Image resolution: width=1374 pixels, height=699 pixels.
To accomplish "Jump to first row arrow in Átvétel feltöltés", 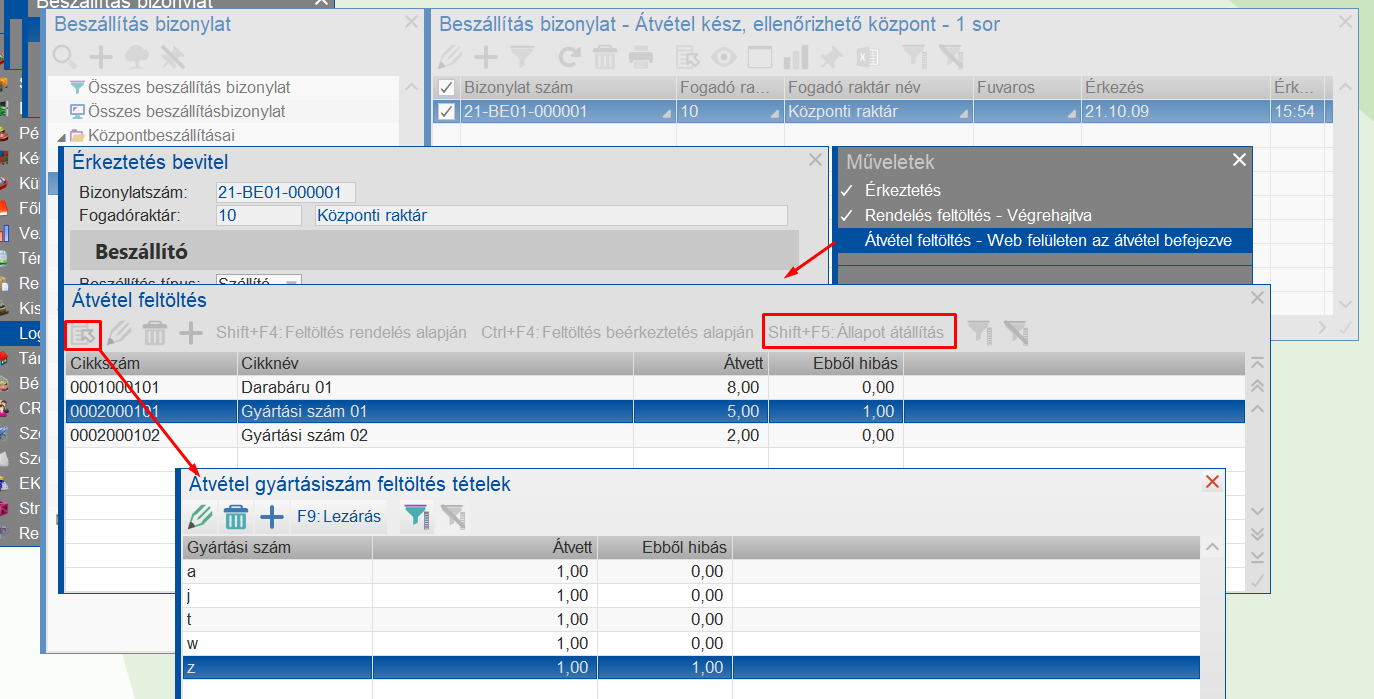I will (x=1258, y=363).
